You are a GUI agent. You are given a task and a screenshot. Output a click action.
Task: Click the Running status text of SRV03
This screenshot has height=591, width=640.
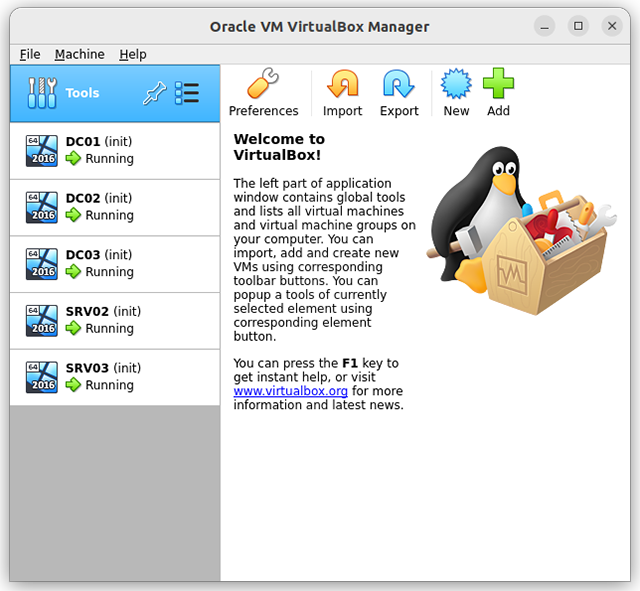pos(109,385)
